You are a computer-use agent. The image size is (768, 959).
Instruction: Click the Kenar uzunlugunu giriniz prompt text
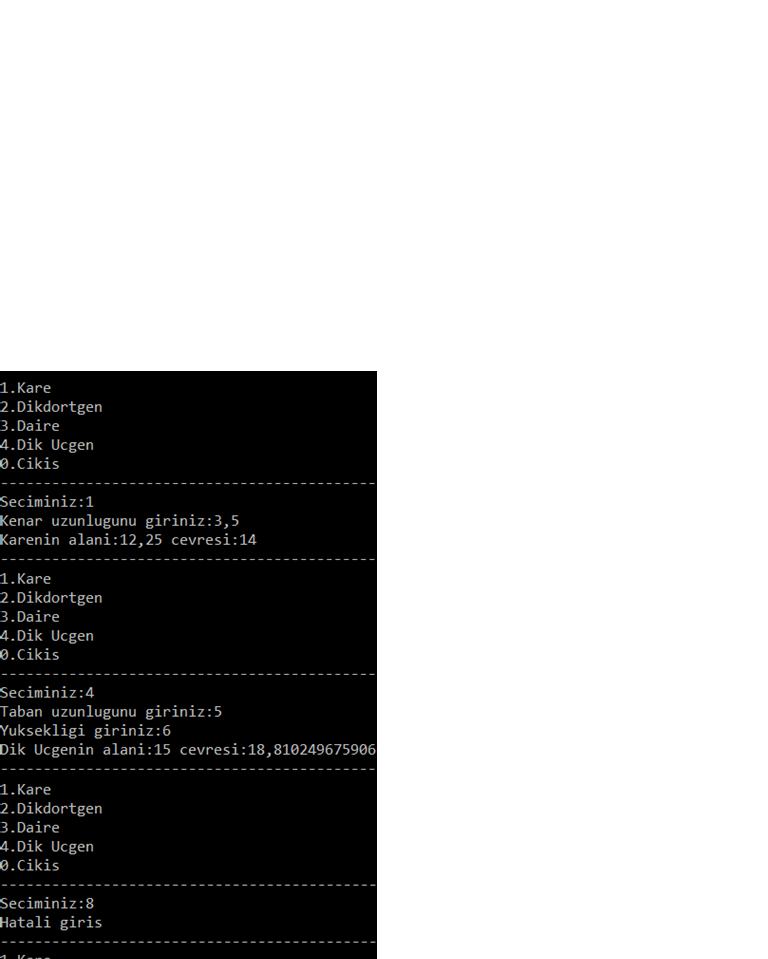106,521
